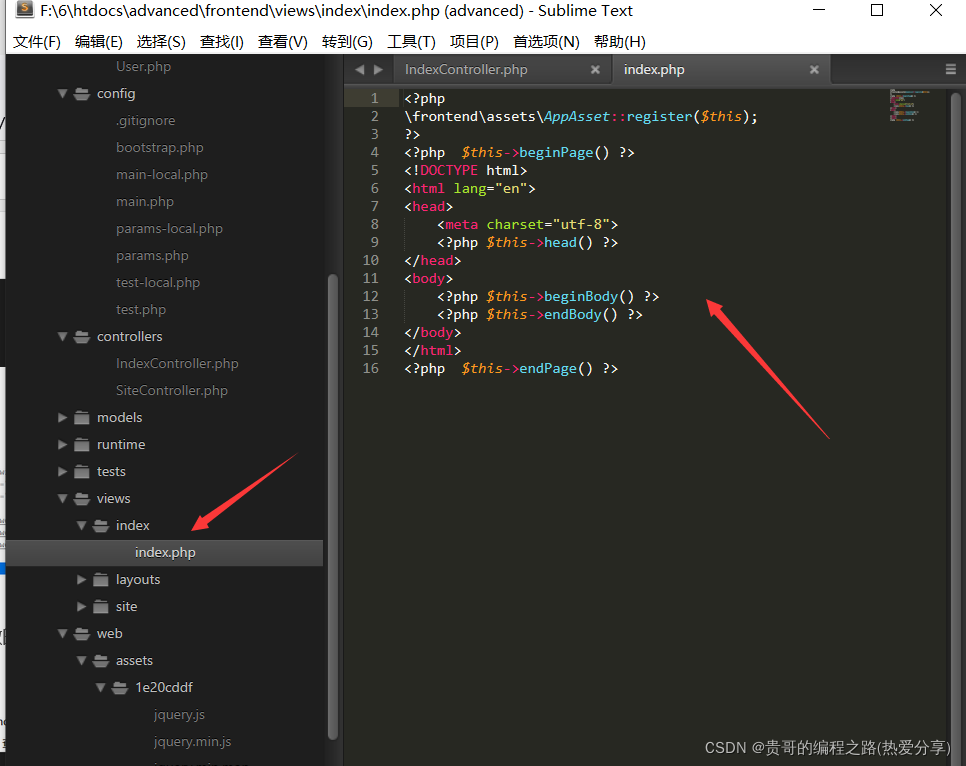Open the tab list hamburger menu
The image size is (966, 766).
coord(951,70)
